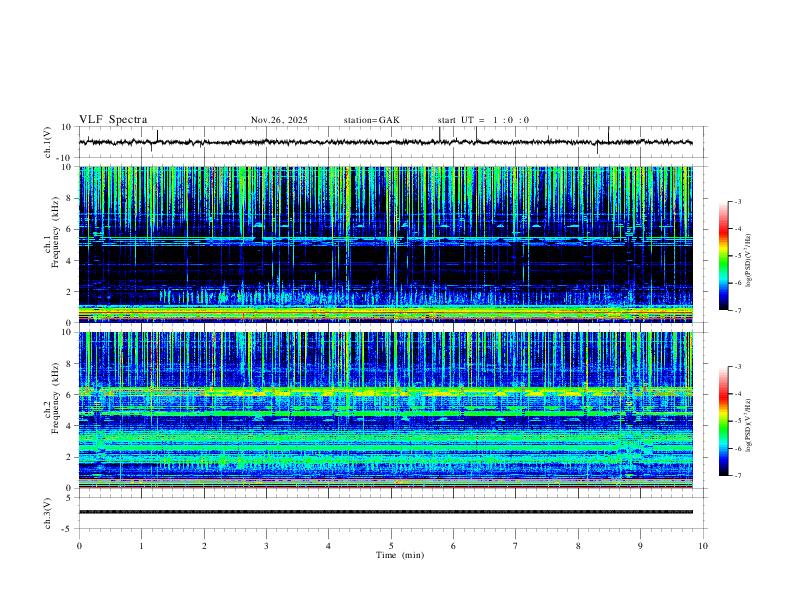Click the "station=GAK" label
792x612 pixels.
point(371,120)
